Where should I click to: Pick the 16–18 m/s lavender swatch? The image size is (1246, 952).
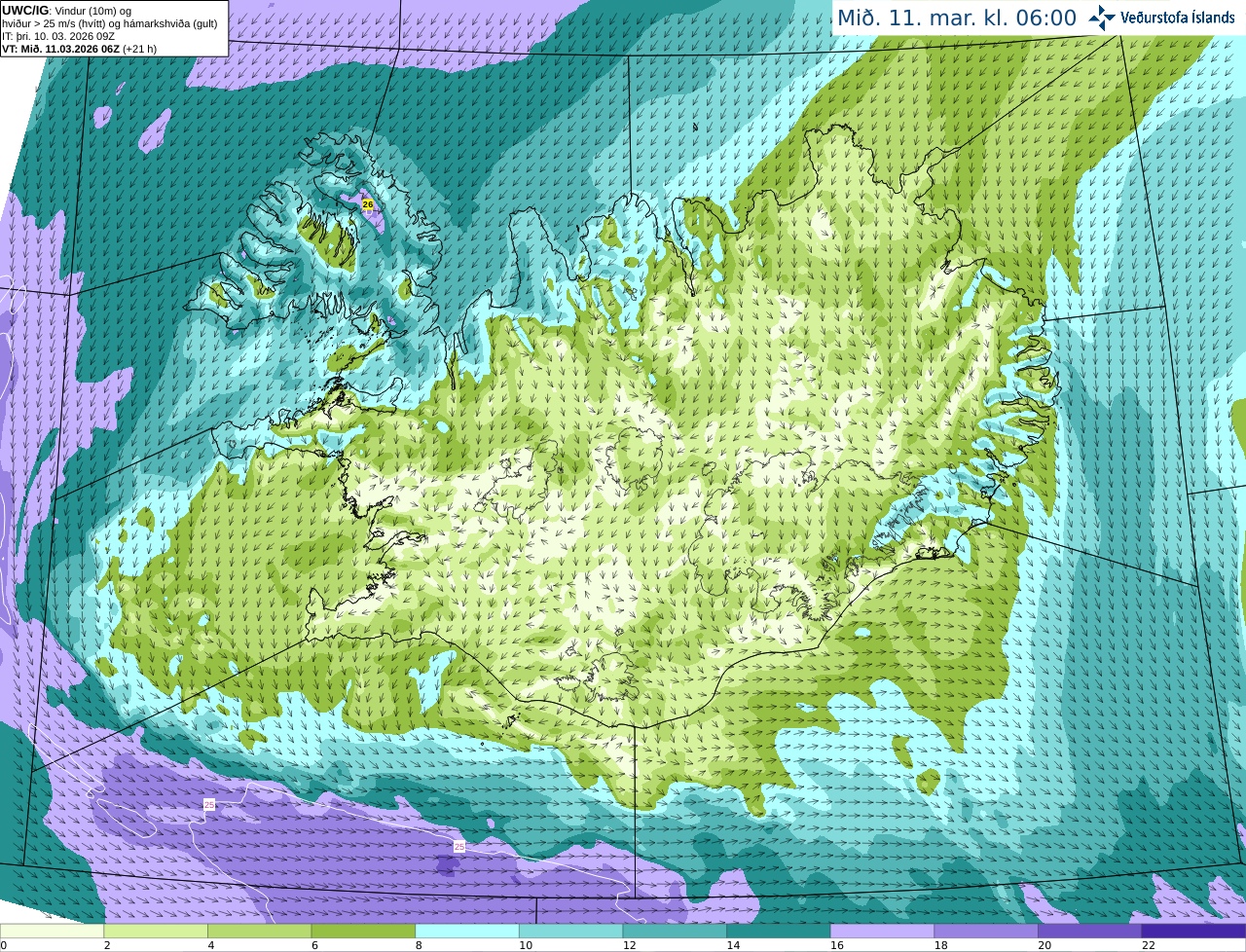883,931
